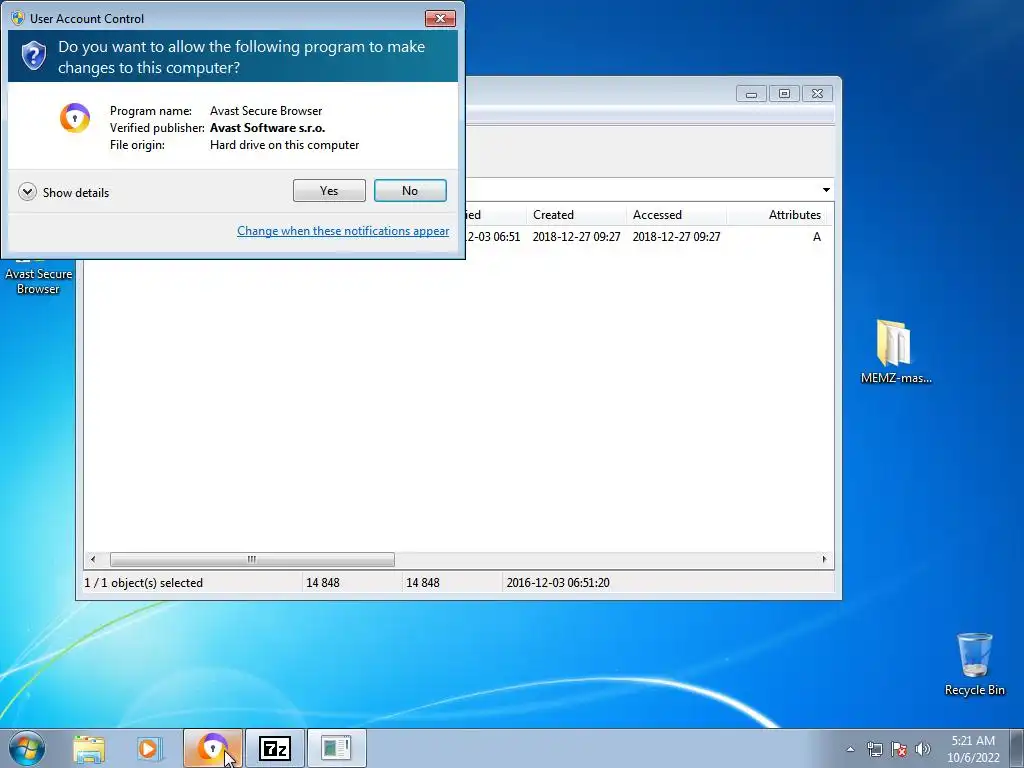Click the attribute value A in file row

click(x=816, y=237)
